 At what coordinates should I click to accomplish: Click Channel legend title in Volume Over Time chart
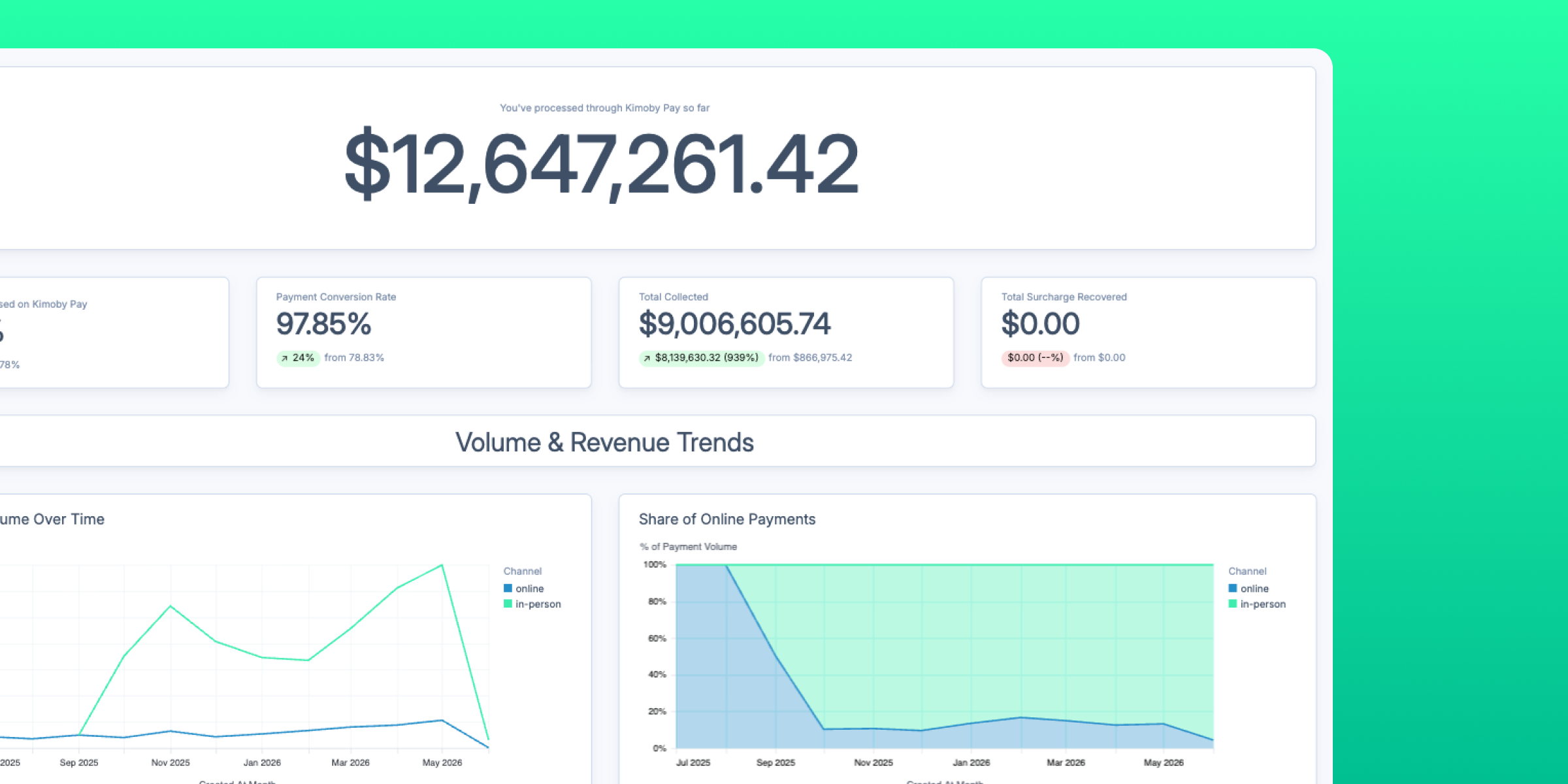pyautogui.click(x=522, y=571)
